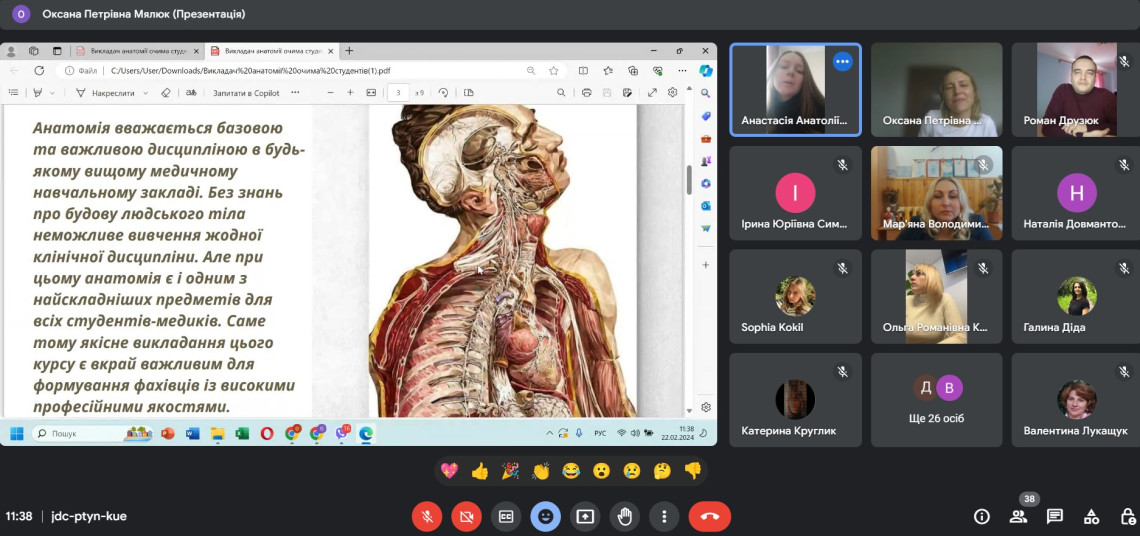Send the surprised face reaction
The width and height of the screenshot is (1140, 536).
601,471
